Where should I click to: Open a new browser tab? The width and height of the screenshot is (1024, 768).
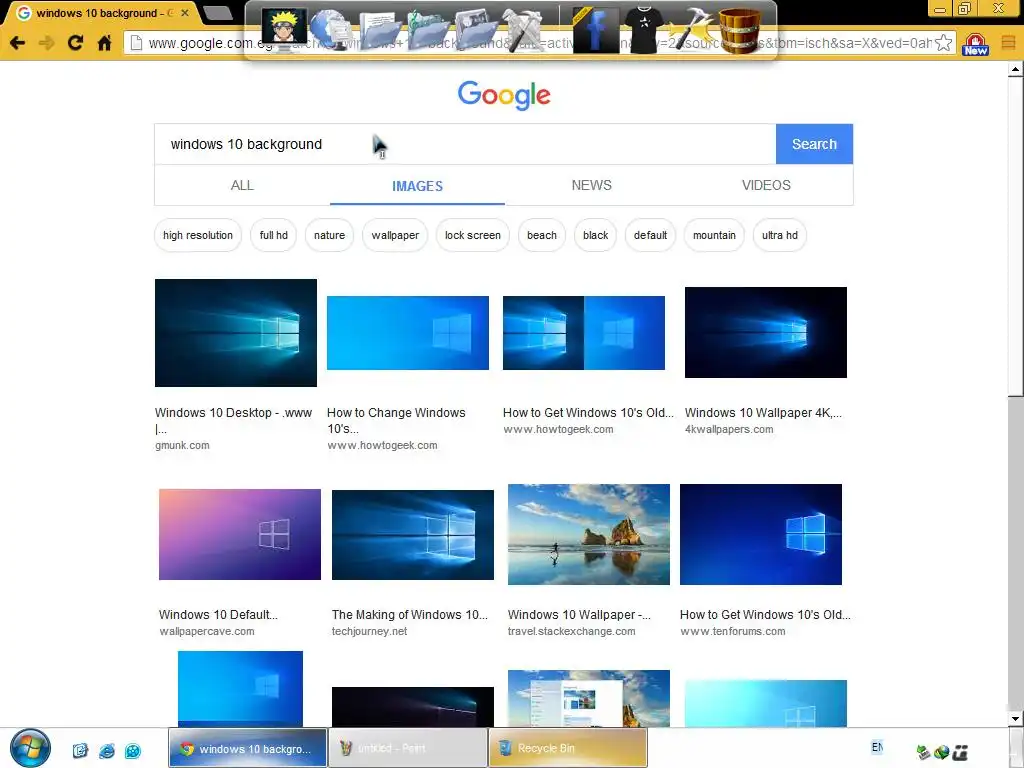(217, 12)
